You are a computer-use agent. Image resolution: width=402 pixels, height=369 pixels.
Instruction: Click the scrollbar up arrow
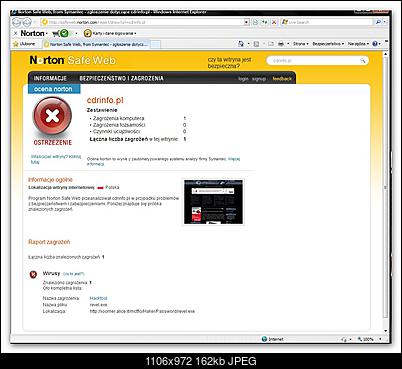click(386, 53)
